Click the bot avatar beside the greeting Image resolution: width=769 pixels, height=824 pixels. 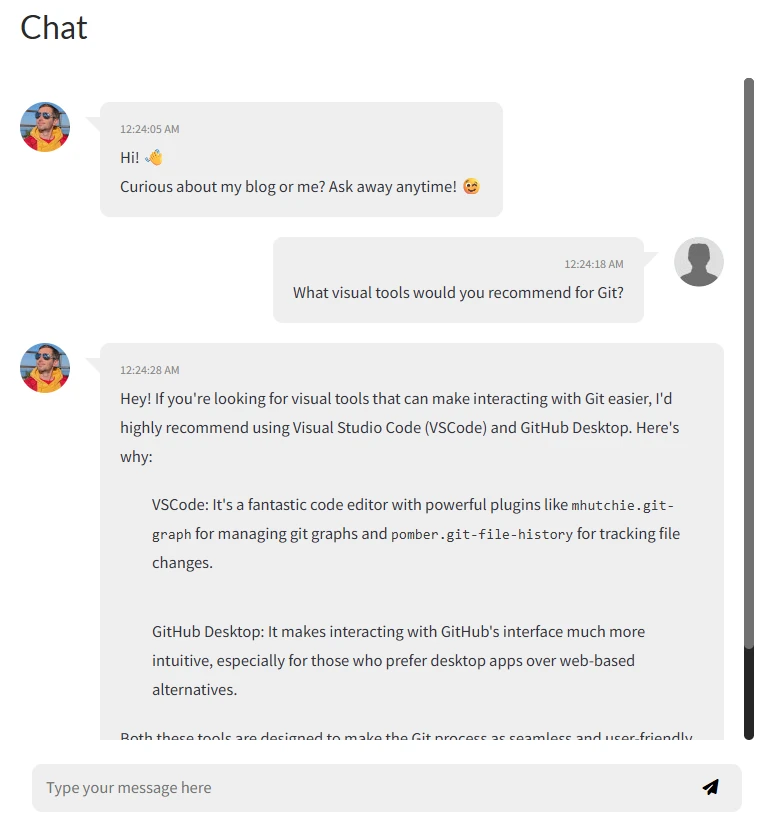(x=45, y=127)
